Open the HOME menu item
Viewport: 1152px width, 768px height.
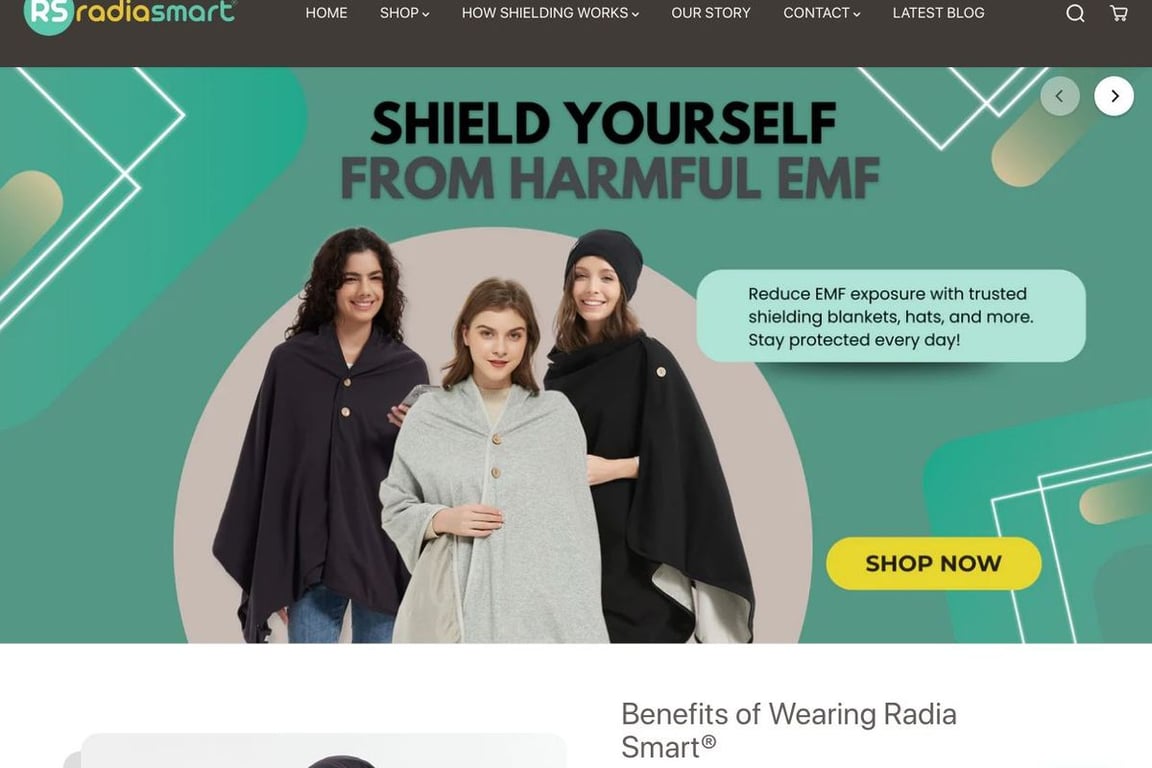click(326, 13)
